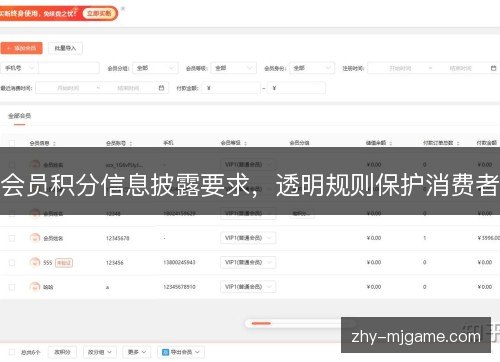The width and height of the screenshot is (500, 362).
Task: Tick the checkbox for the account a row
Action: (x=12, y=287)
